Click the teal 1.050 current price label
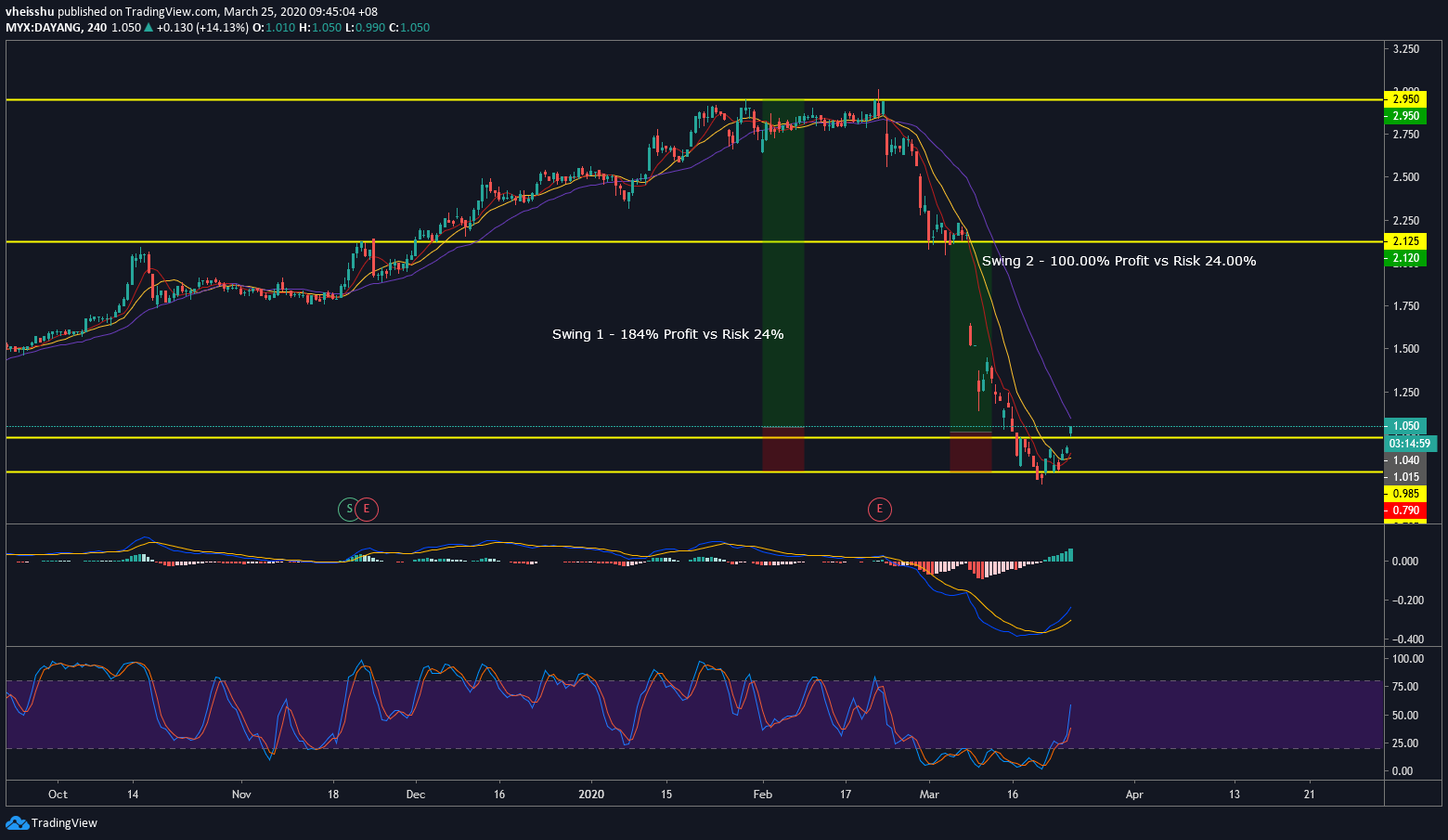Screen dimensions: 1448x840 point(1406,426)
